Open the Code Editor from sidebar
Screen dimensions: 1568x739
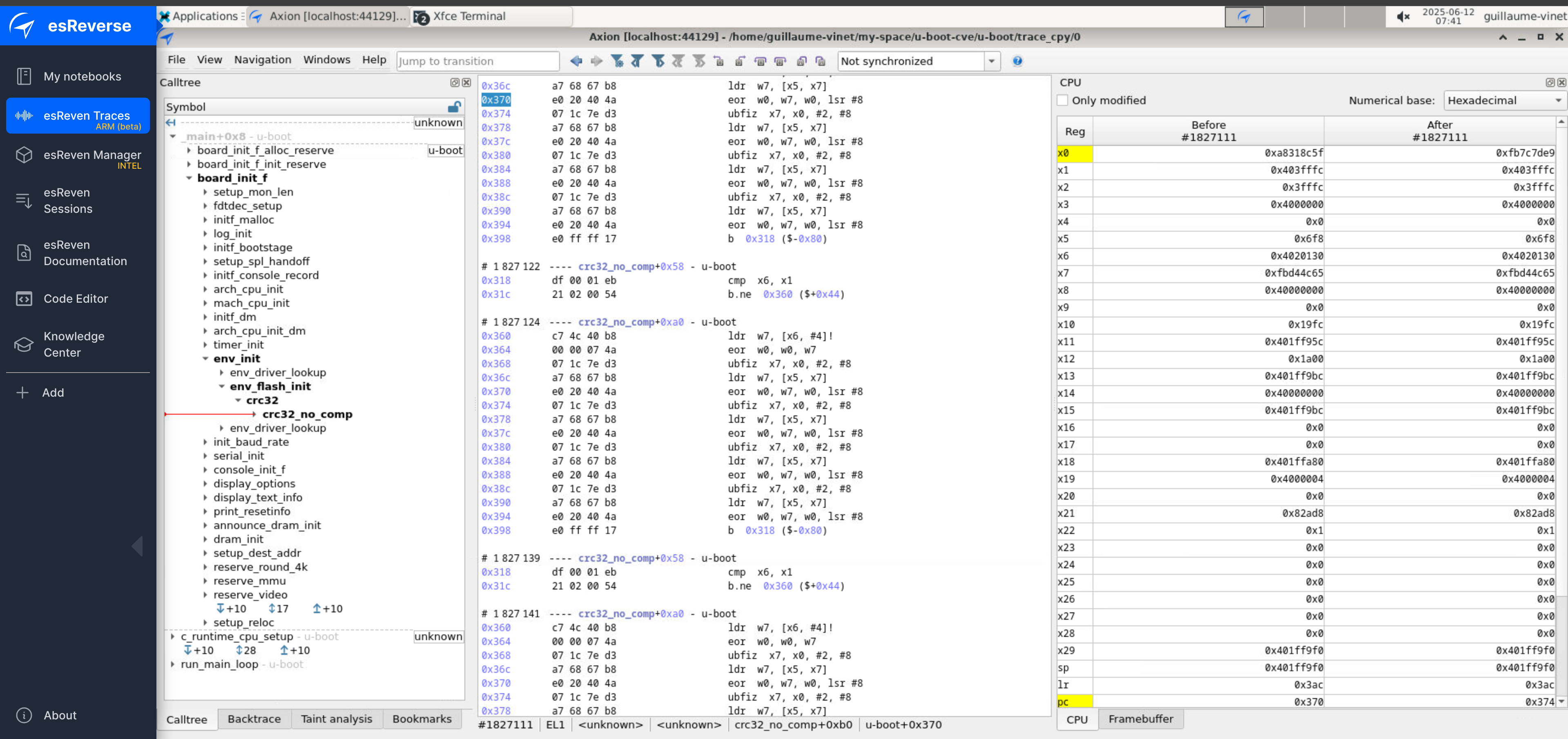click(x=76, y=298)
